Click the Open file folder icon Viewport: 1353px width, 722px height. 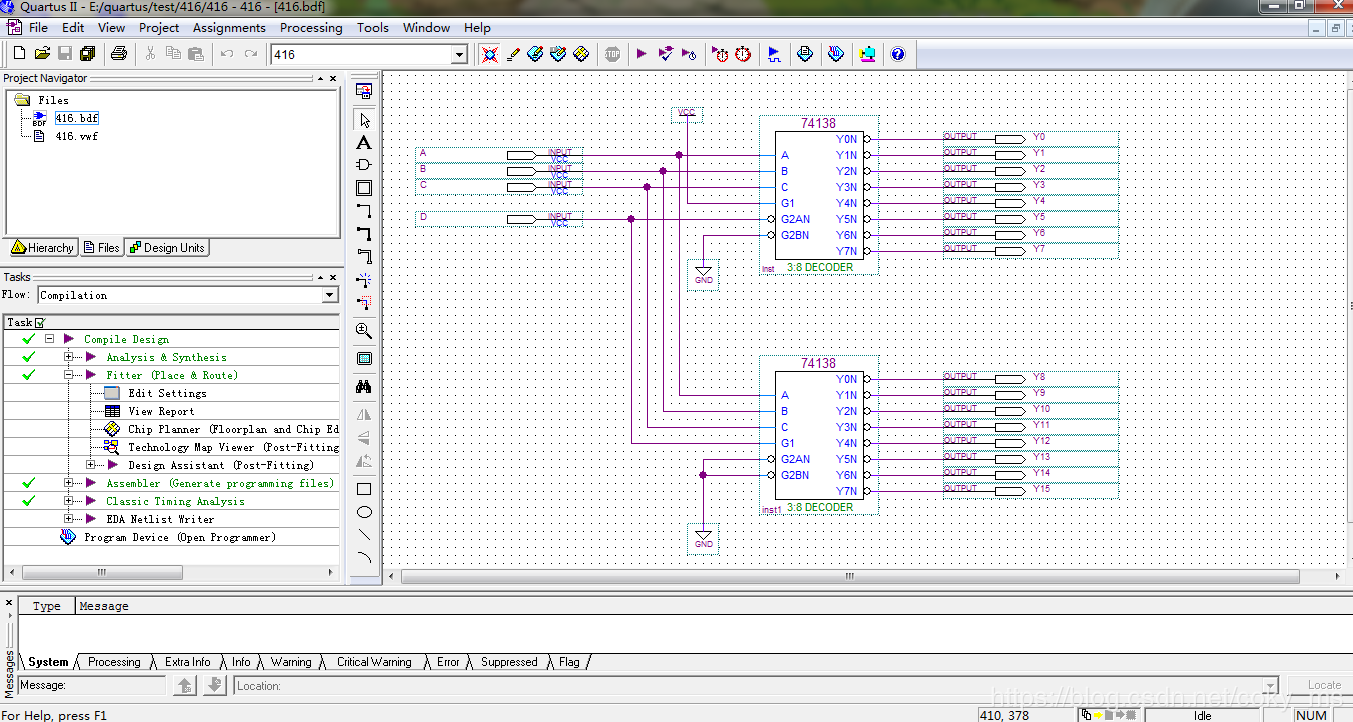tap(42, 54)
